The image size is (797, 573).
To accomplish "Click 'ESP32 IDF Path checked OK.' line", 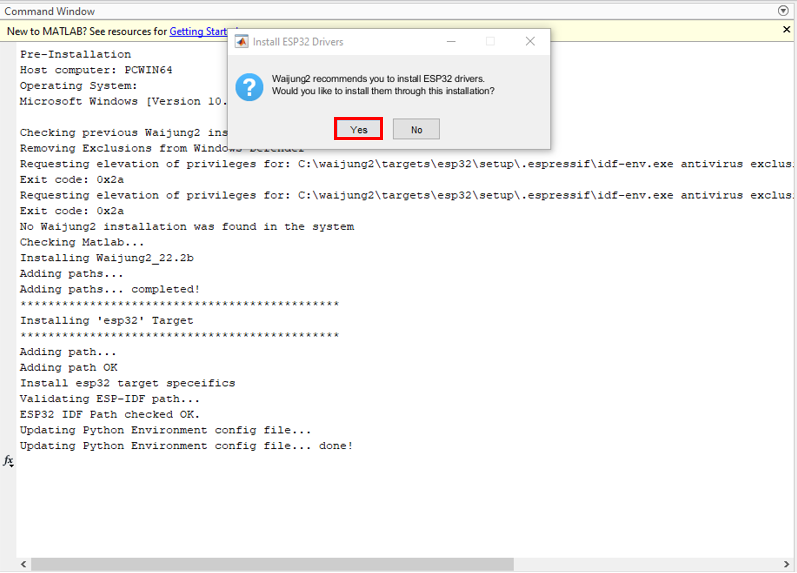I will (110, 414).
